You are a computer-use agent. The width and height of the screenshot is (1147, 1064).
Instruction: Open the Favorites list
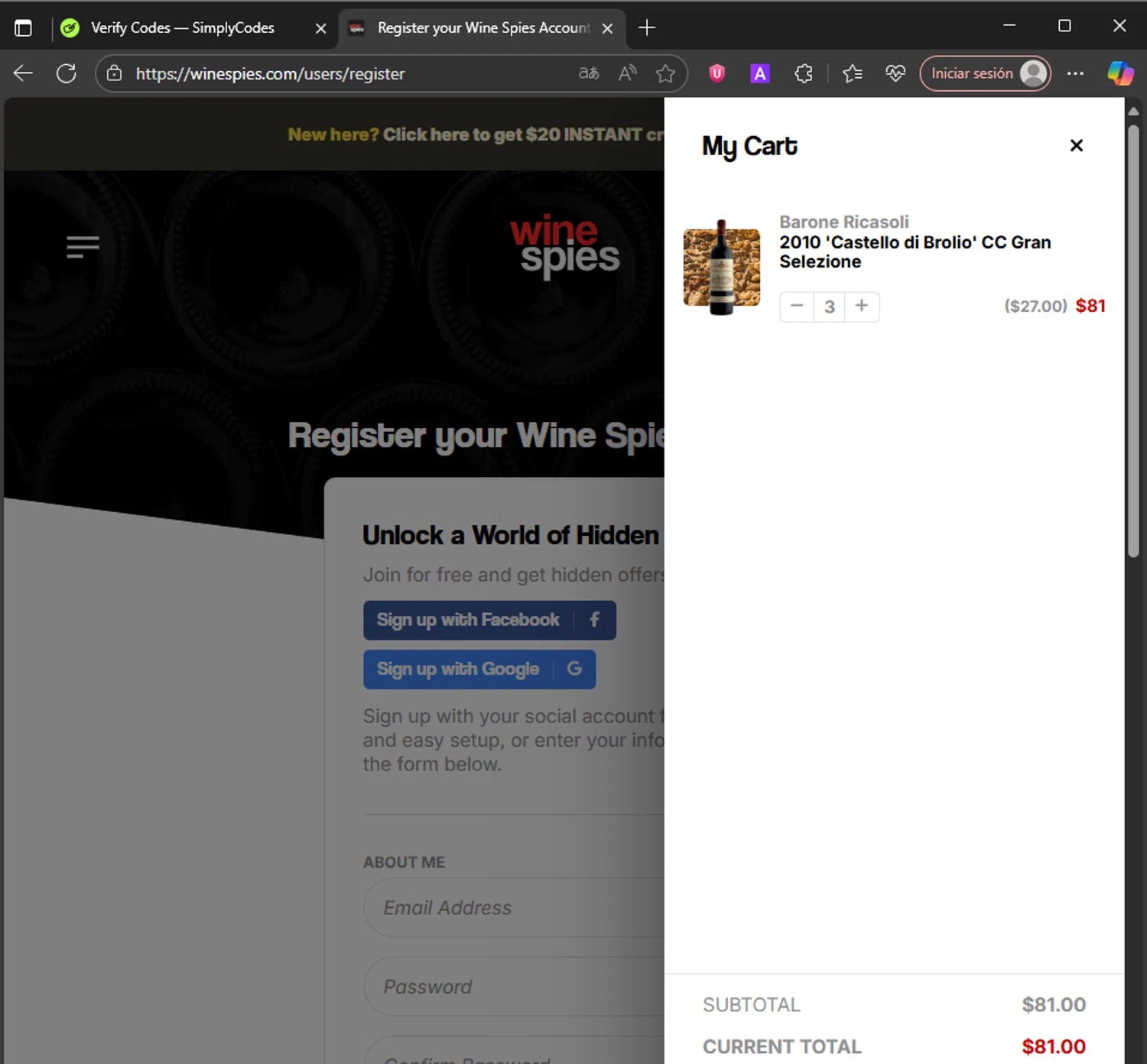coord(853,73)
